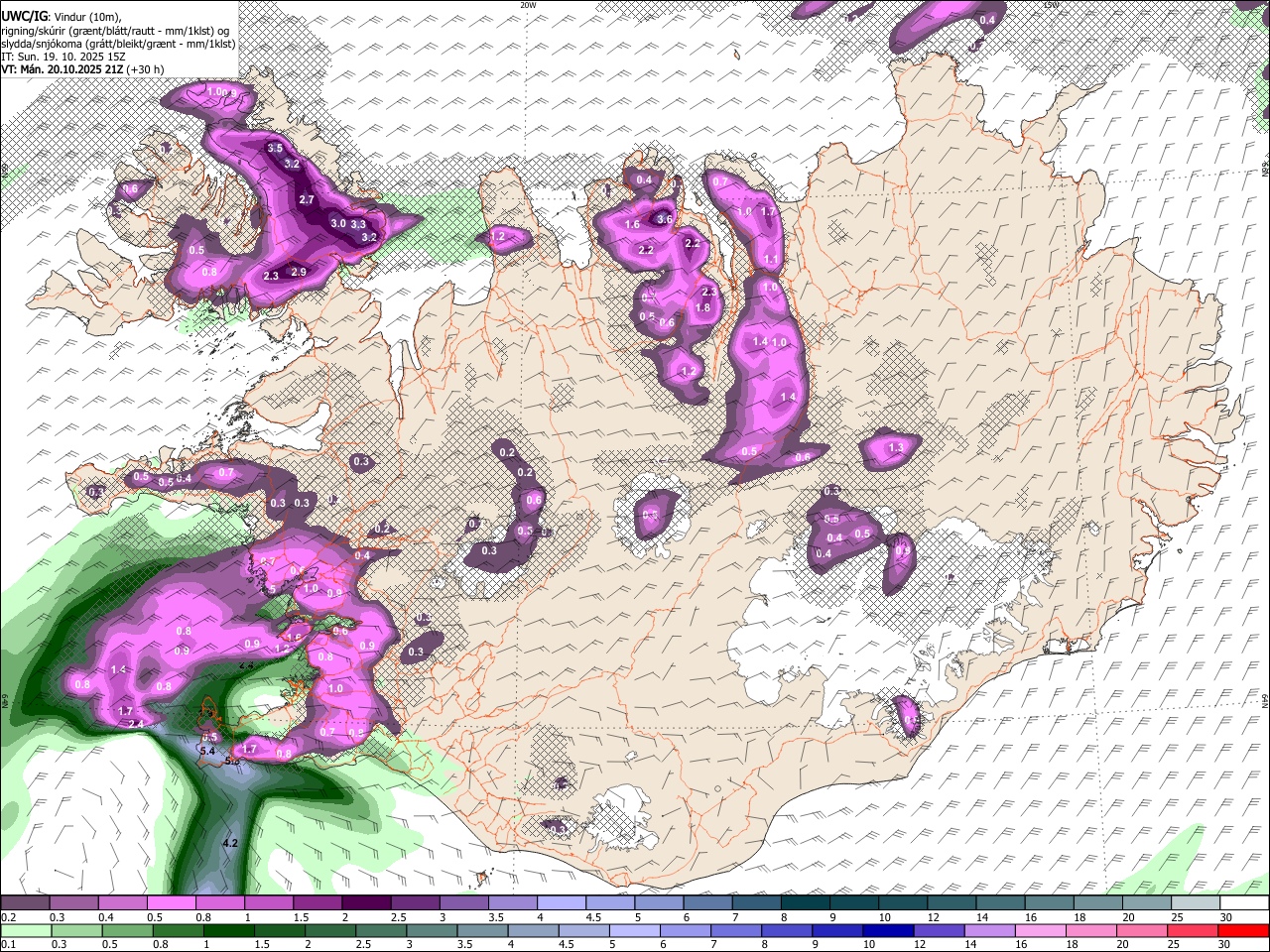Click the '0.2' label under the upper legend
Screen dimensions: 1270x952
[8, 917]
